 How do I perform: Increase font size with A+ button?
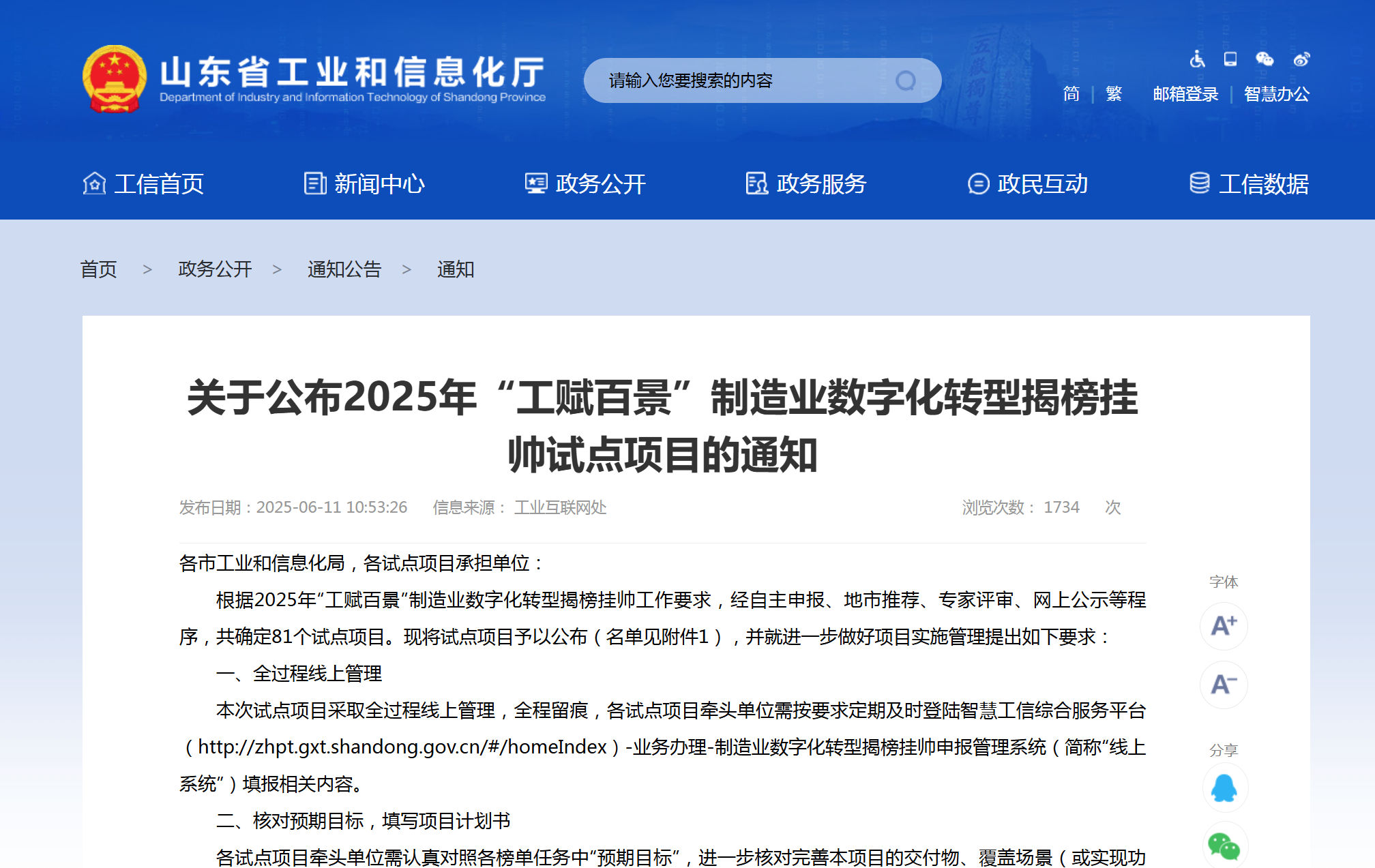point(1224,625)
